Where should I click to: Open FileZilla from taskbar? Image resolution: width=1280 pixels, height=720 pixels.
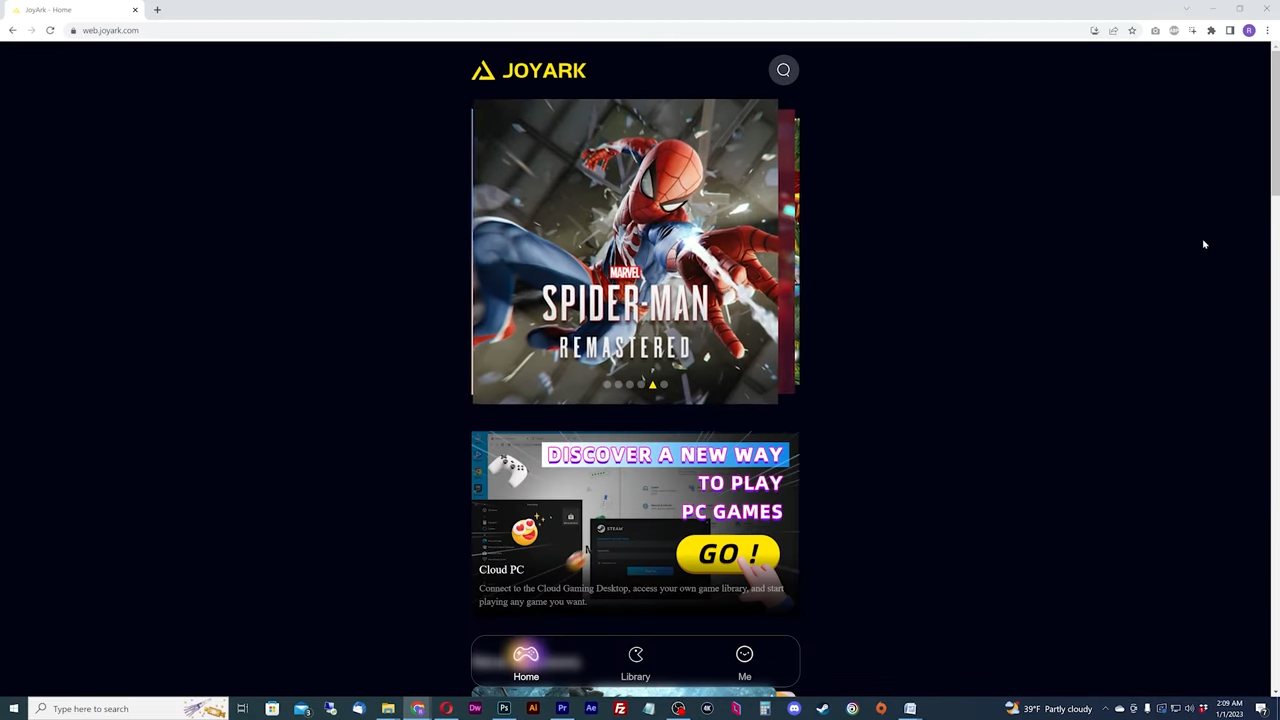[x=620, y=709]
